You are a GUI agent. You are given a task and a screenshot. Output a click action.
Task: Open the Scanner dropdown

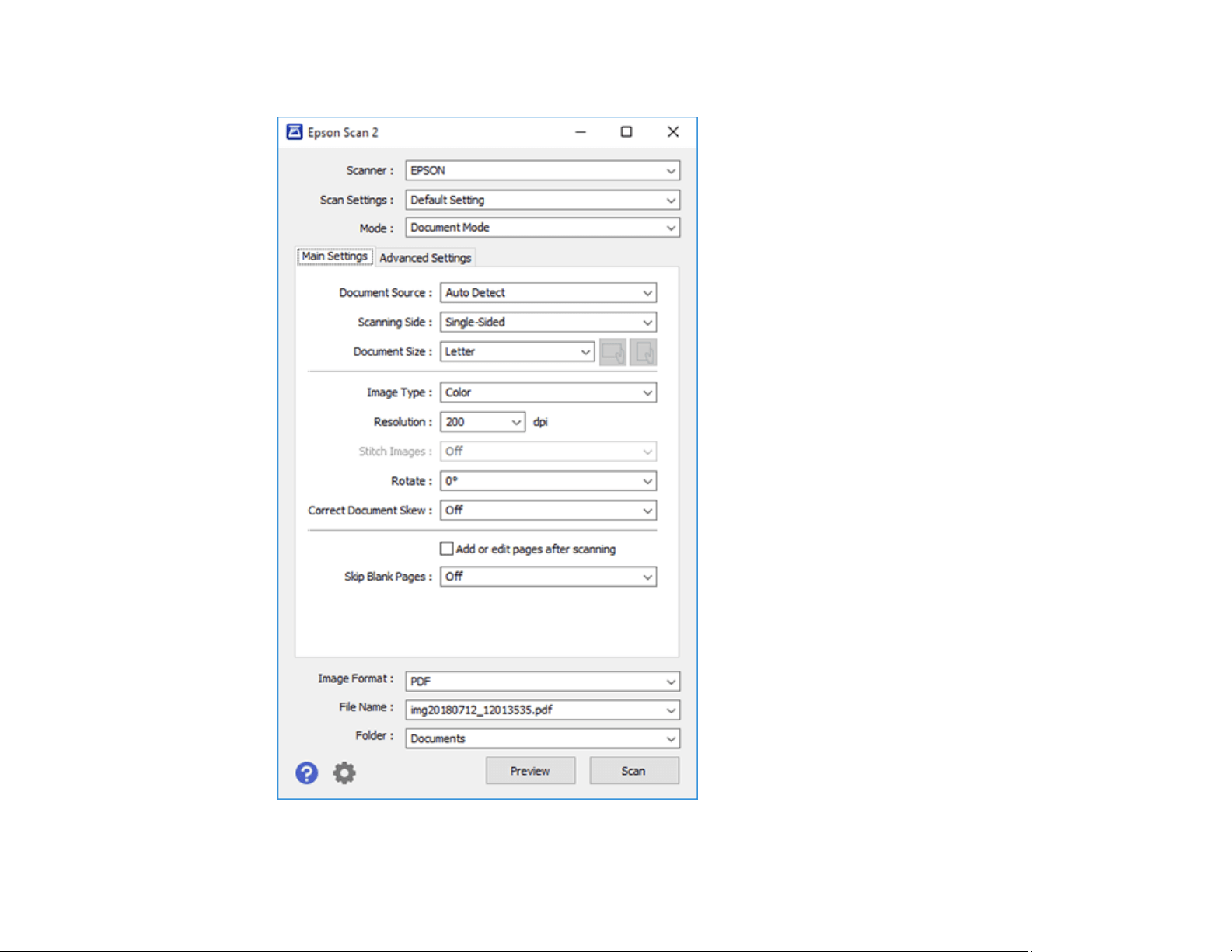543,170
